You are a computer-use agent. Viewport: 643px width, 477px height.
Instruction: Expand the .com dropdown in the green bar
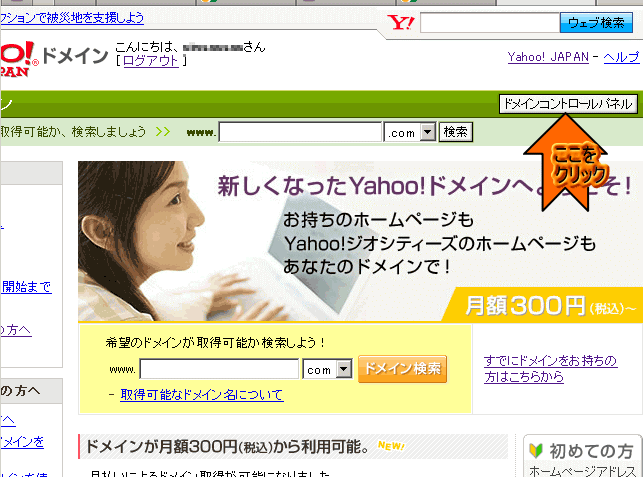click(426, 132)
